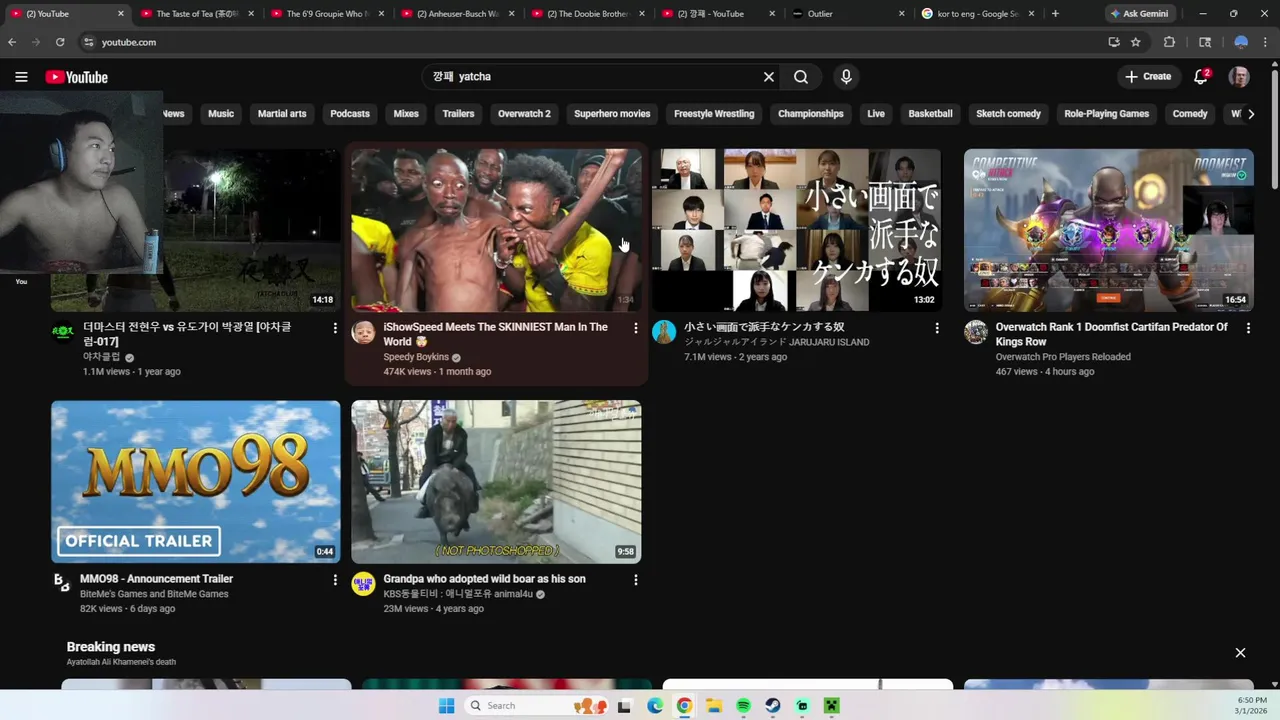
Task: View site information in address bar
Action: pyautogui.click(x=88, y=42)
